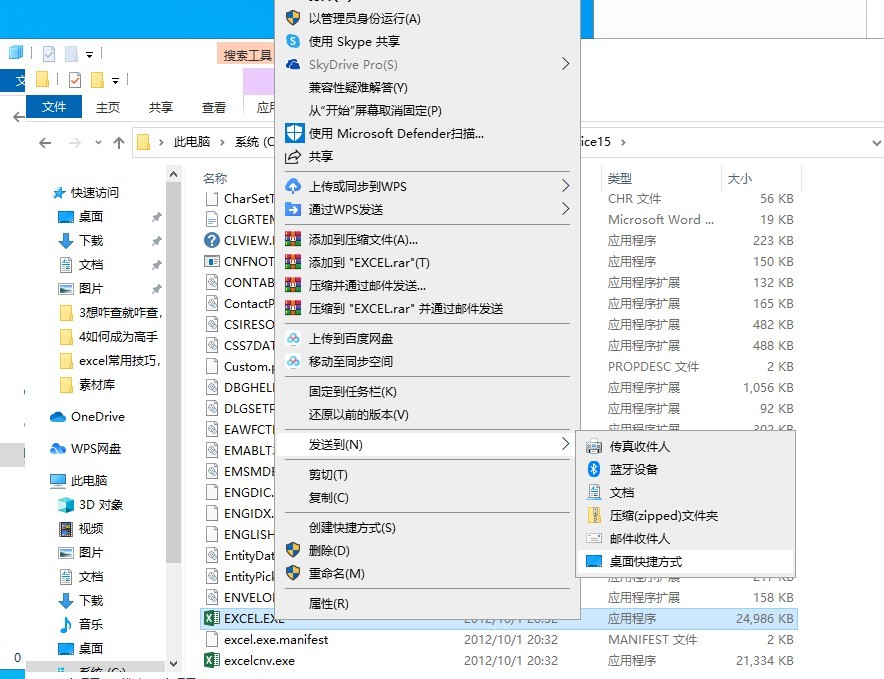Open 3D Objects folder in sidebar

click(x=100, y=505)
